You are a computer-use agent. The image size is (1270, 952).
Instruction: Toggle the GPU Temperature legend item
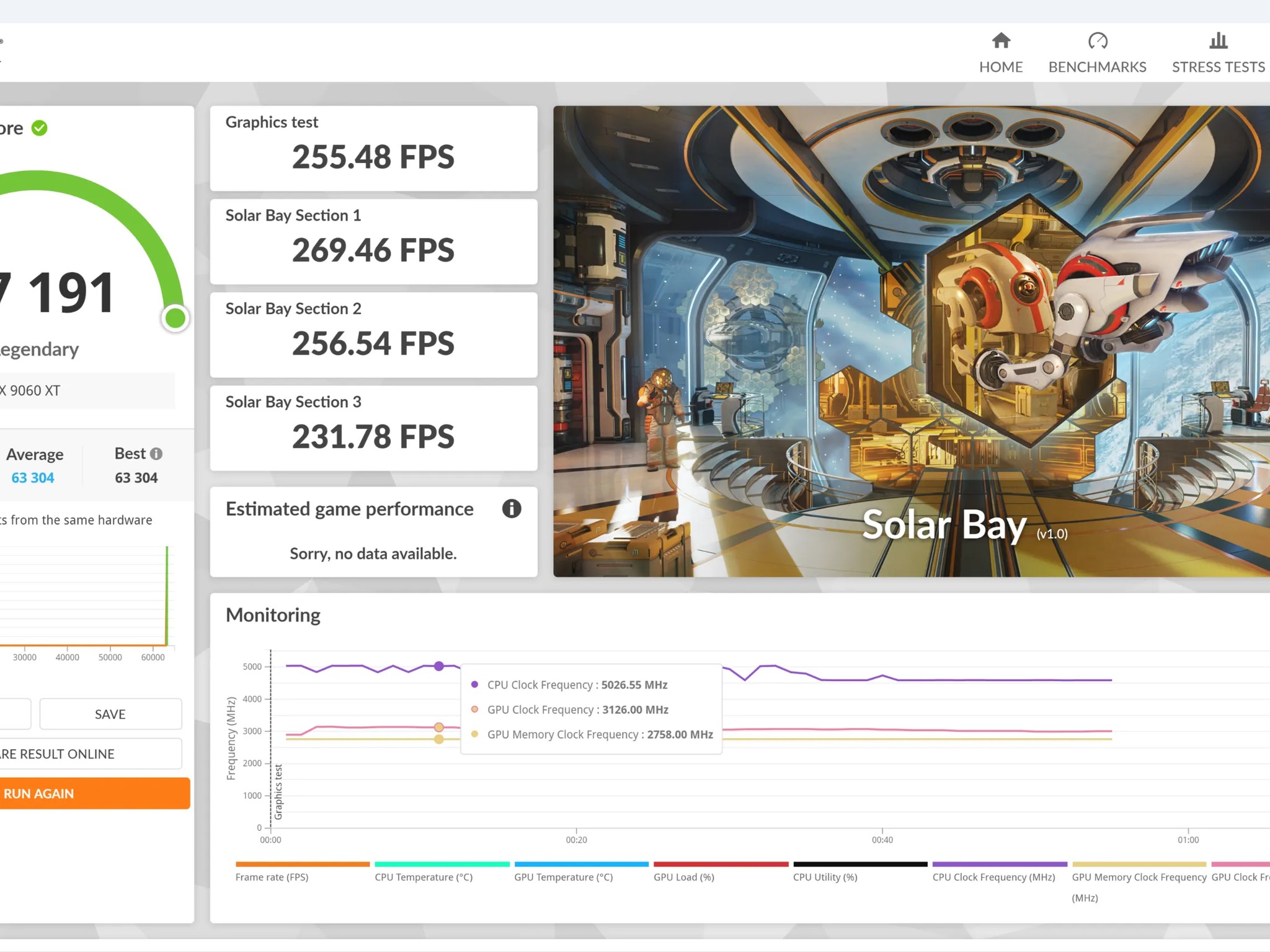point(563,876)
